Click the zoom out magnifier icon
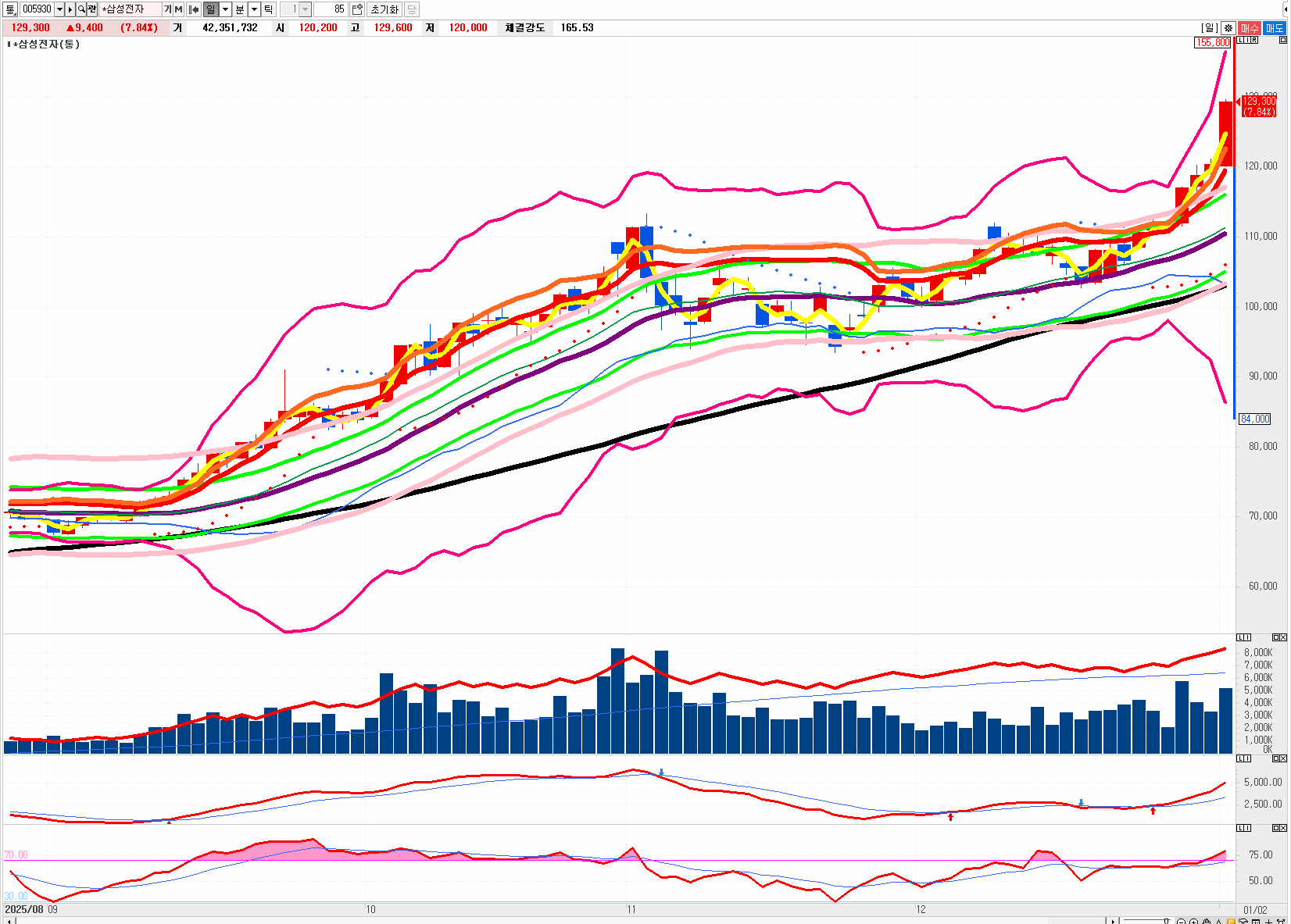The width and height of the screenshot is (1291, 924). click(x=1182, y=922)
